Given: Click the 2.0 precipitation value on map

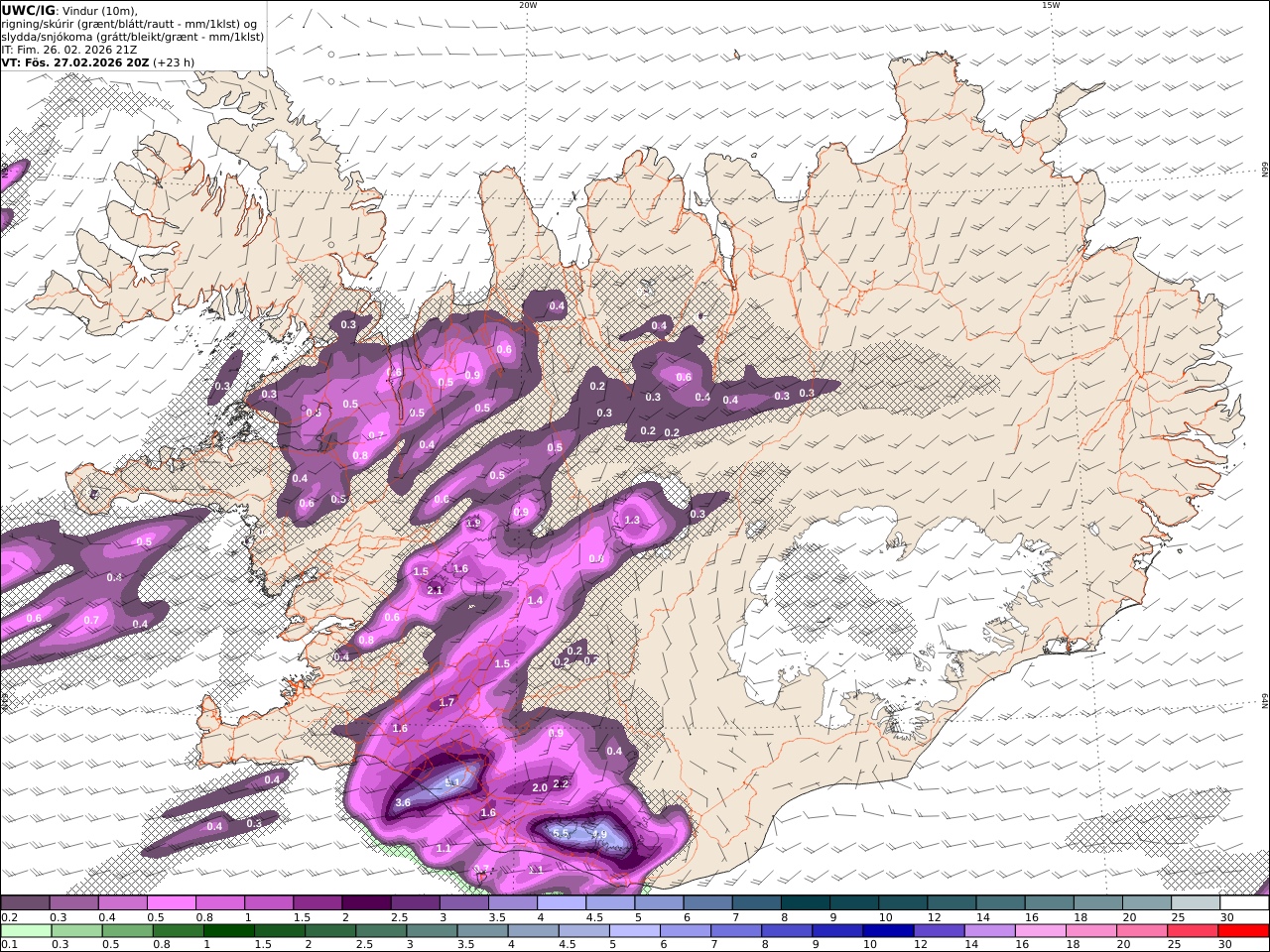Looking at the screenshot, I should tap(540, 787).
